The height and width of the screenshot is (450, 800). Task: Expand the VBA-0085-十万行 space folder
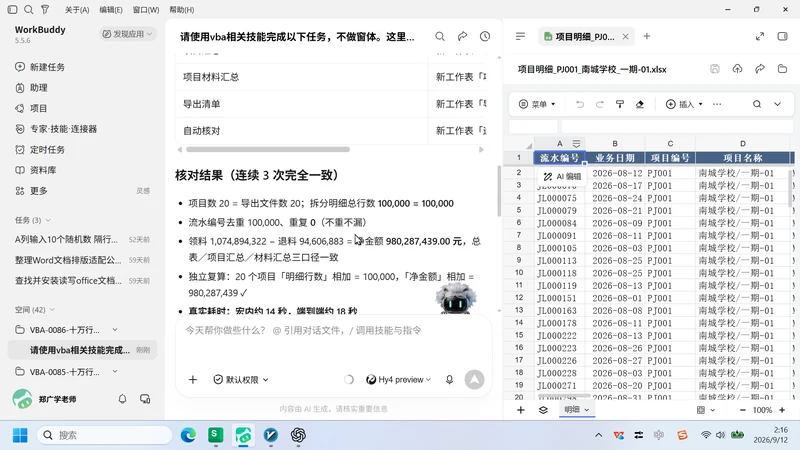[x=115, y=371]
